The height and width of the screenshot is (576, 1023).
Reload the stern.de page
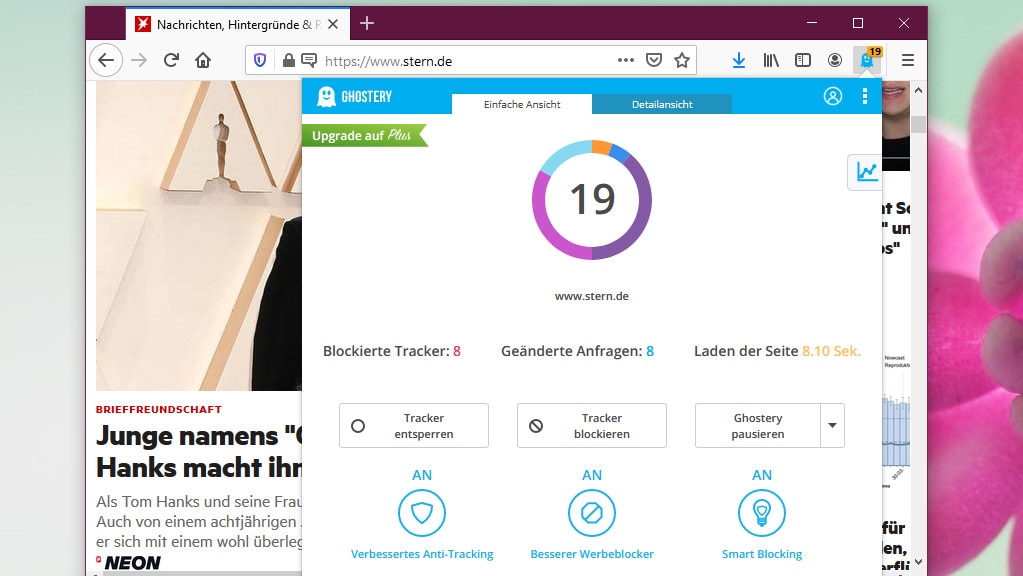point(171,61)
